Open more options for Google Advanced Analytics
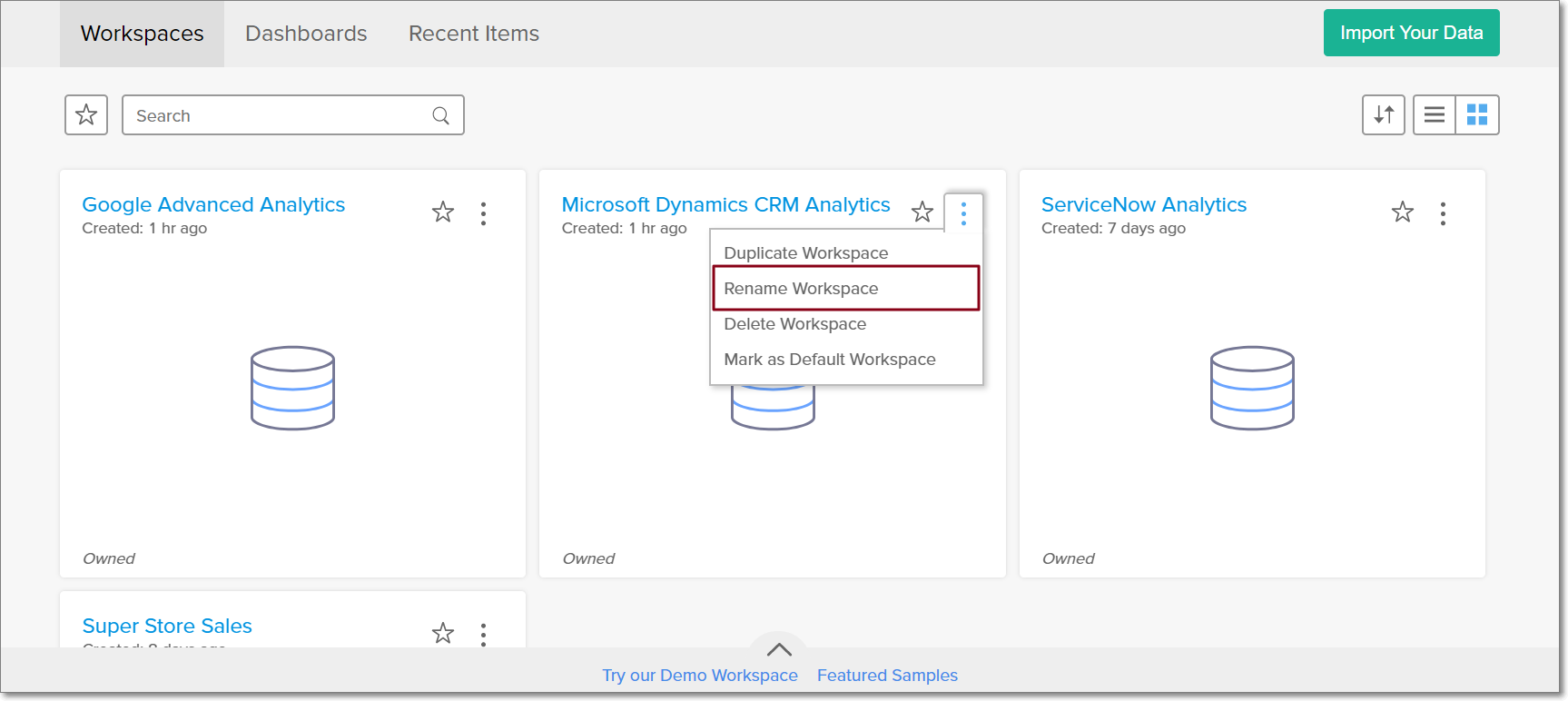Viewport: 1568px width, 701px height. click(483, 213)
